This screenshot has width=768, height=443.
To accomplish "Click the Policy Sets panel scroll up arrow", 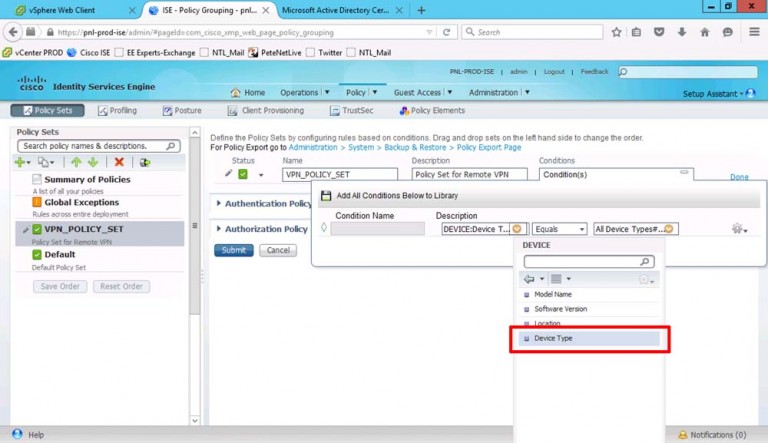I will coord(194,132).
